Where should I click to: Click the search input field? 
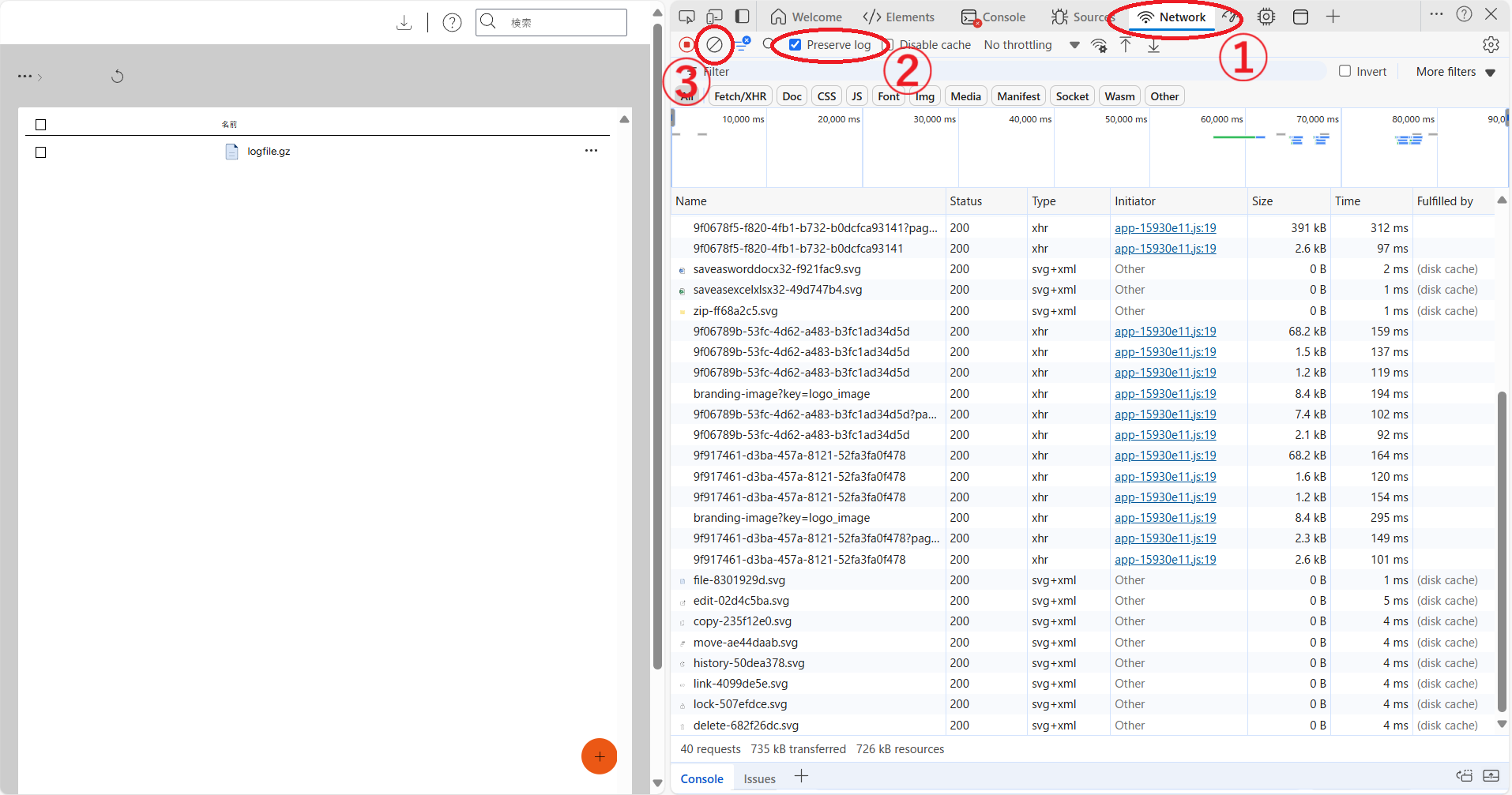point(561,23)
